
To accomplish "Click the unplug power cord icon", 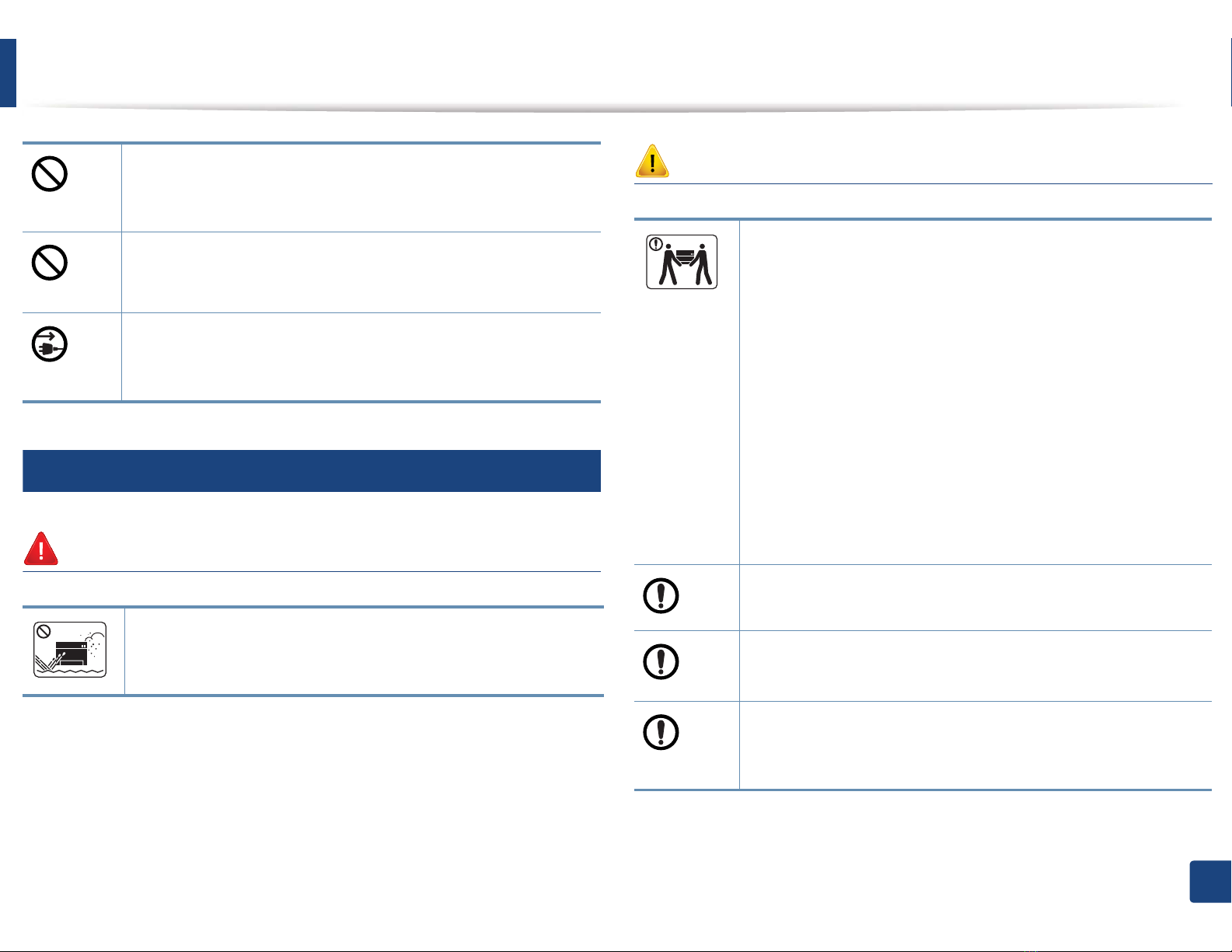I will point(49,344).
